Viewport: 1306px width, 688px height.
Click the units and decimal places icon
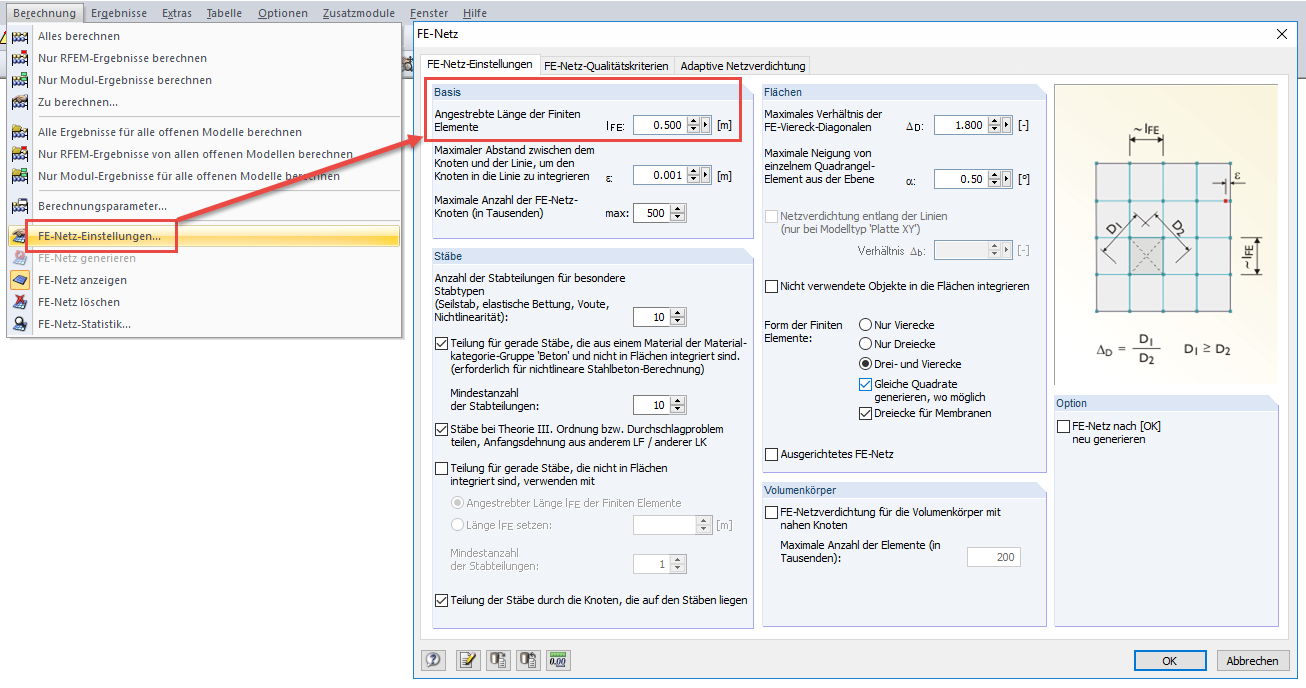coord(558,660)
